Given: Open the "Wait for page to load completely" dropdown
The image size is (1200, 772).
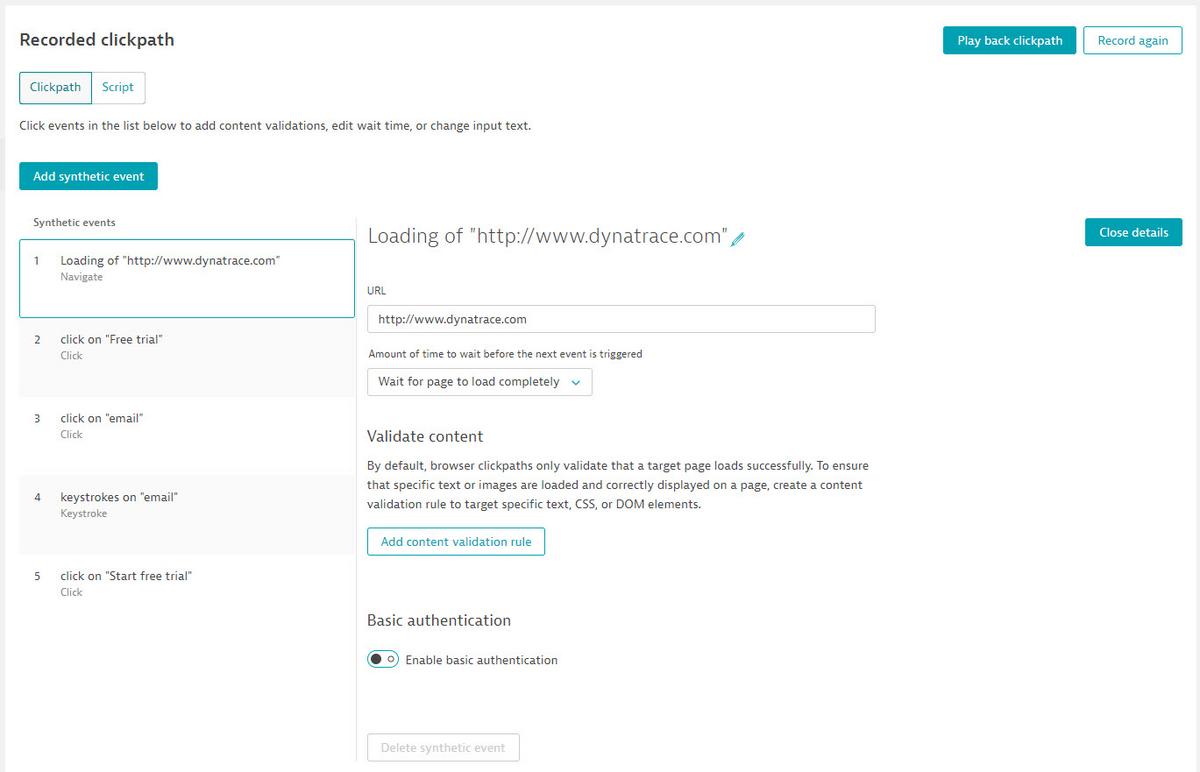Looking at the screenshot, I should click(479, 382).
